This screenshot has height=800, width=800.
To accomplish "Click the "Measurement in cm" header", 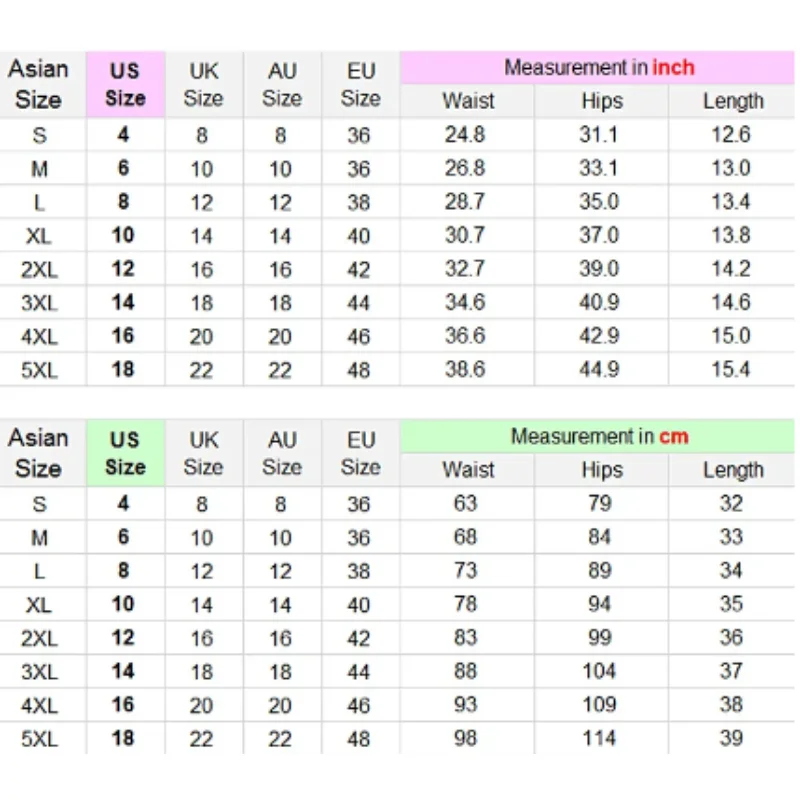I will [x=598, y=437].
